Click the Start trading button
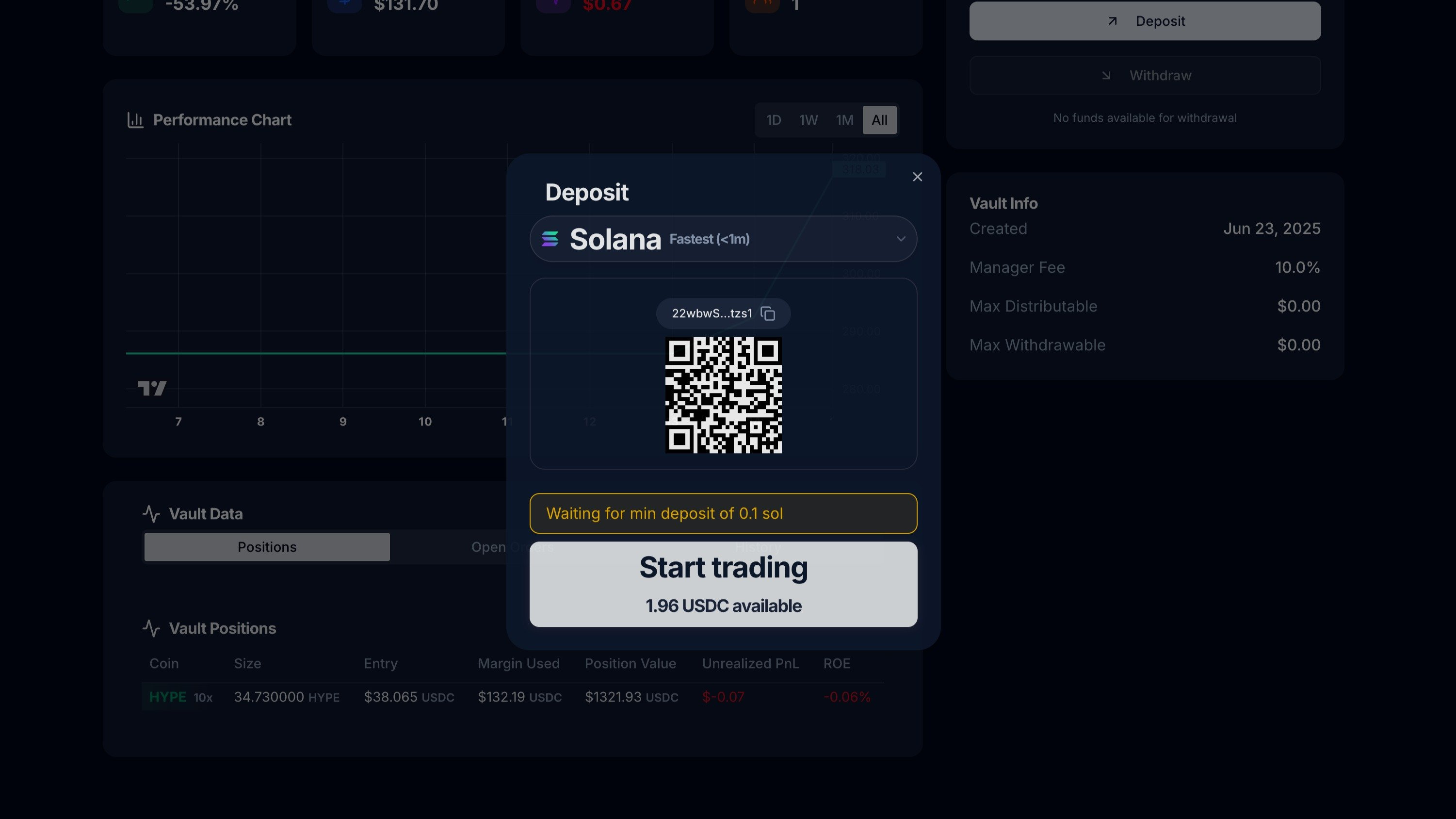This screenshot has width=1456, height=819. coord(723,584)
